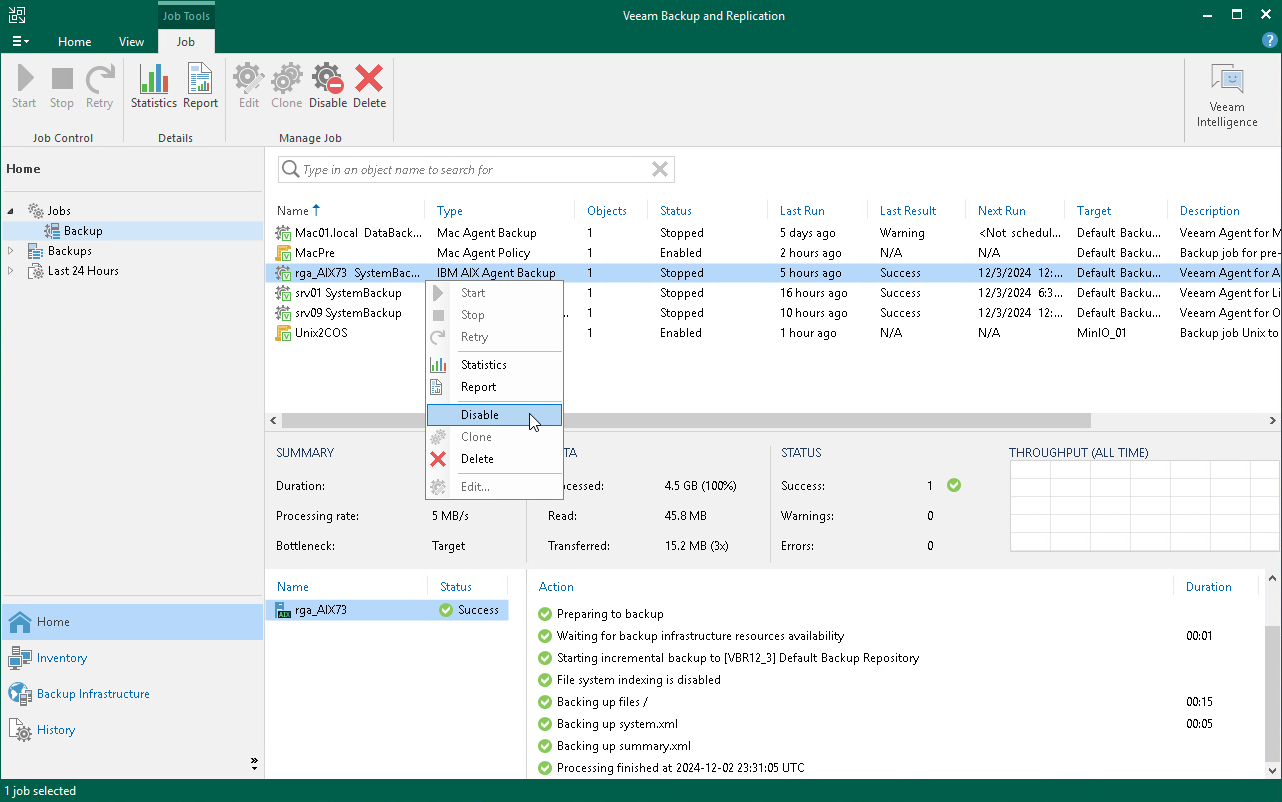This screenshot has height=802, width=1282.
Task: Select the Clone job icon in the ribbon
Action: [286, 86]
